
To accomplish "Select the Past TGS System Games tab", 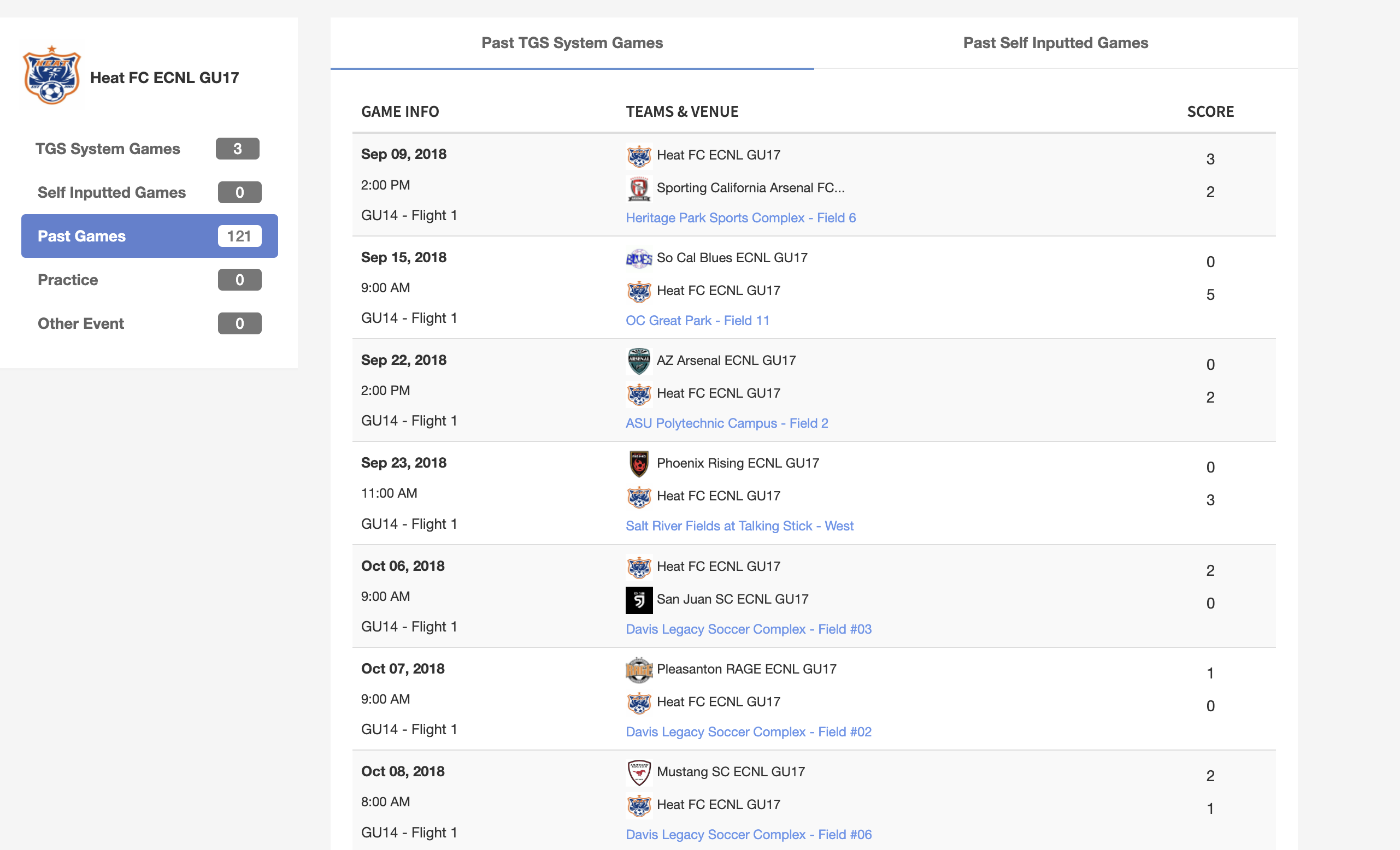I will [x=572, y=43].
